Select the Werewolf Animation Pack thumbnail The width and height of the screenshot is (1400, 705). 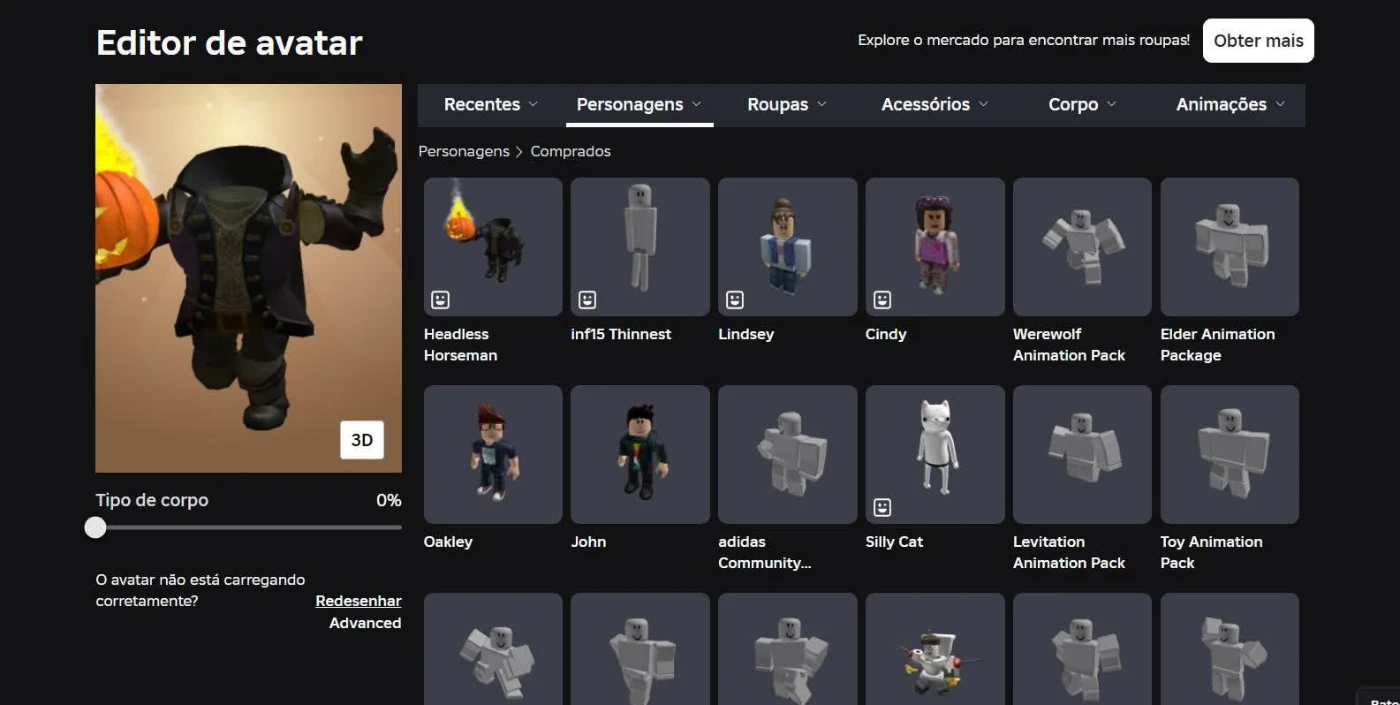point(1082,246)
